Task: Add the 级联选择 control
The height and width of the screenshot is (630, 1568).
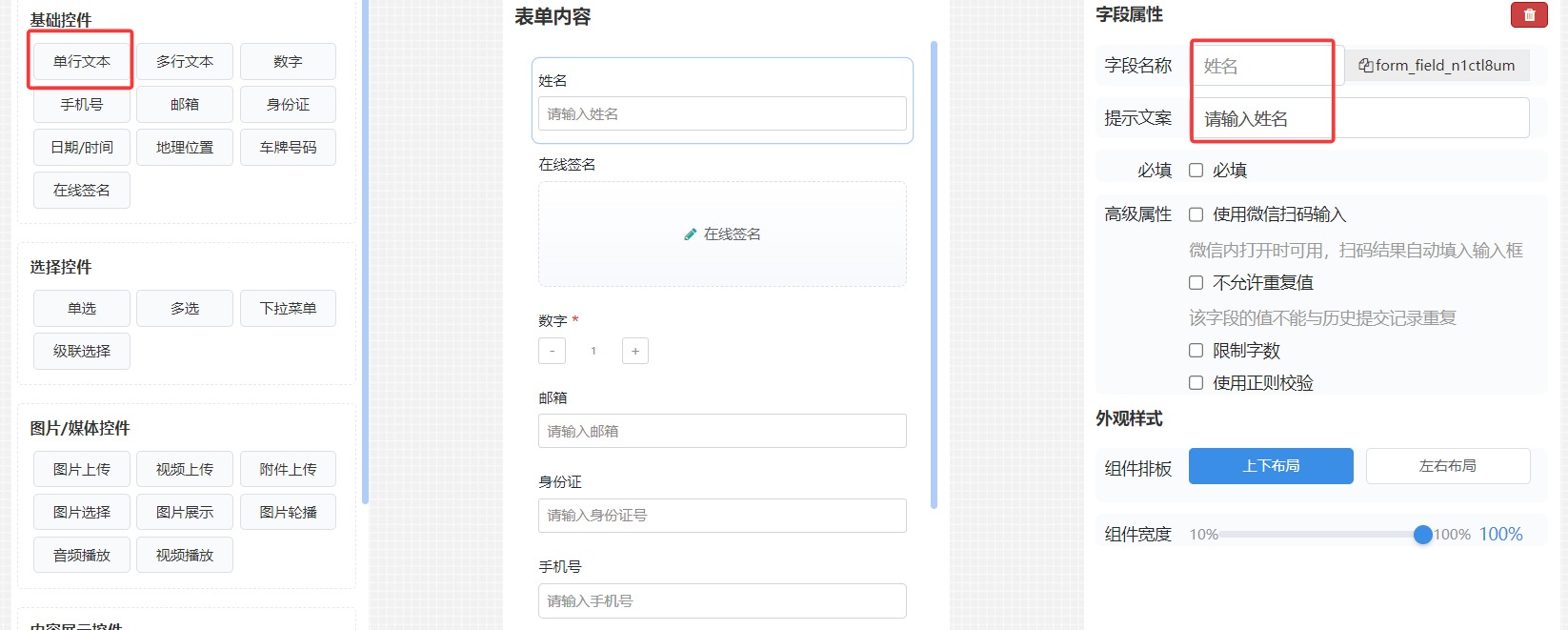Action: (81, 351)
